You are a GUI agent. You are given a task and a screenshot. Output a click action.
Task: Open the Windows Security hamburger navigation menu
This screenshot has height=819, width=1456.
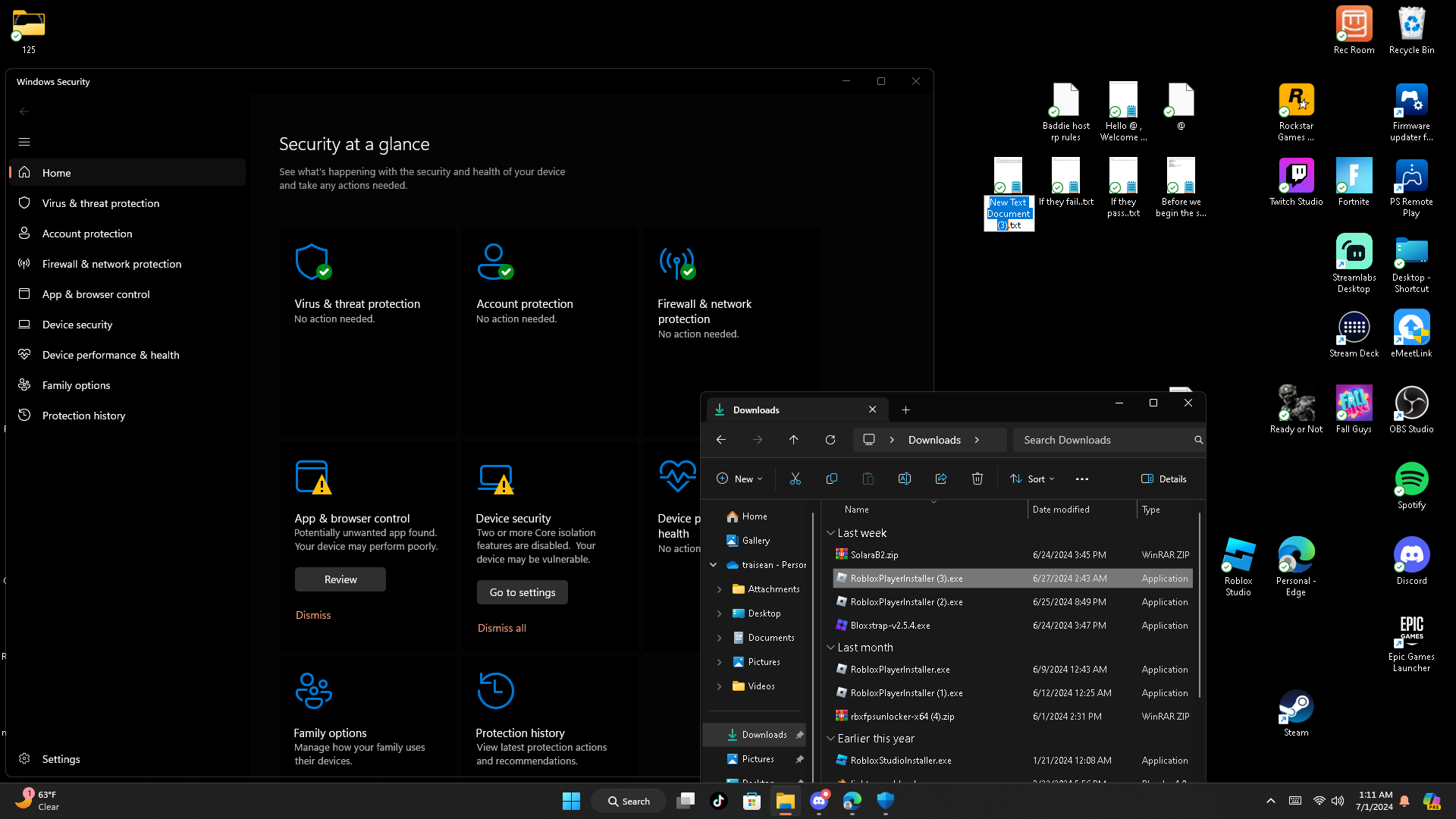pos(24,142)
